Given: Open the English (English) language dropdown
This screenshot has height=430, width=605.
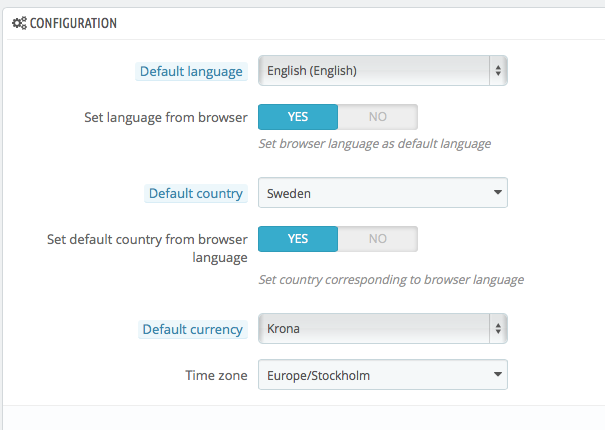Looking at the screenshot, I should pos(383,71).
